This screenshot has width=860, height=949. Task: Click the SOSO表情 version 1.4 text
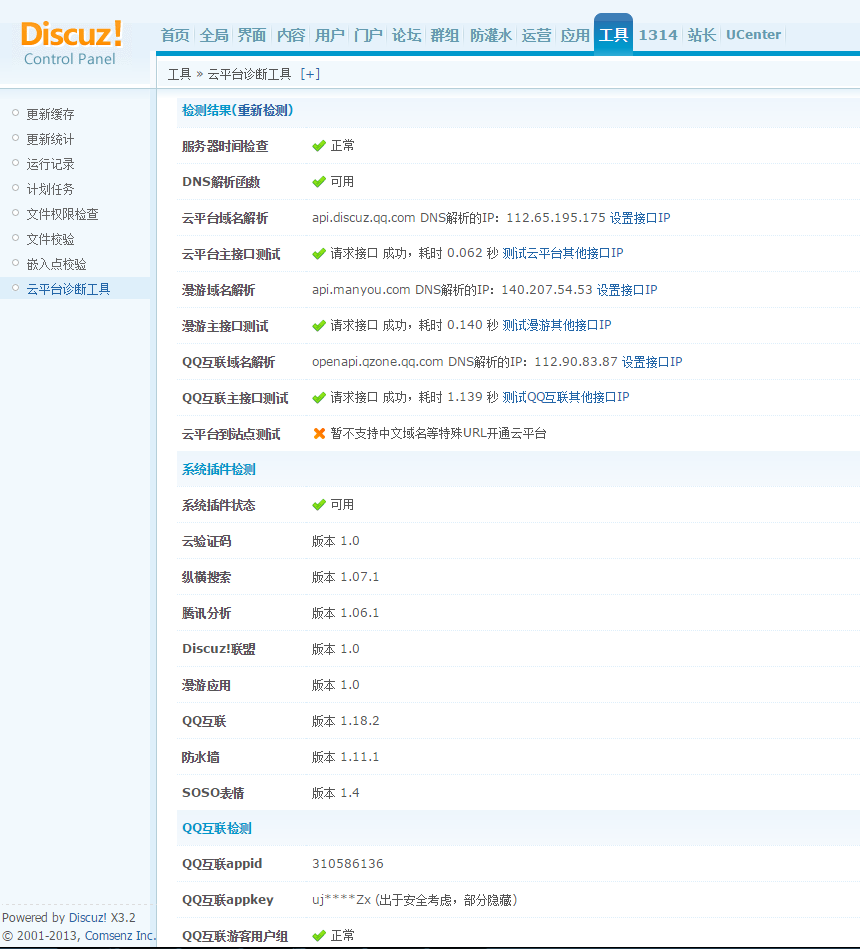336,793
